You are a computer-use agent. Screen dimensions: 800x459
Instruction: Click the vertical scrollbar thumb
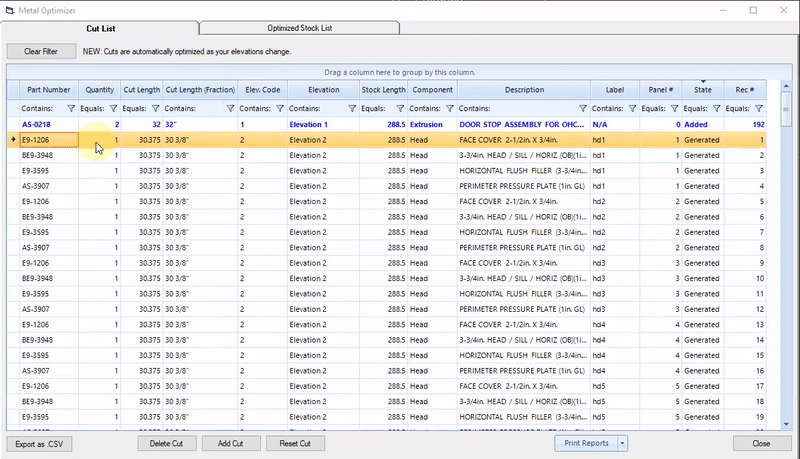click(786, 109)
